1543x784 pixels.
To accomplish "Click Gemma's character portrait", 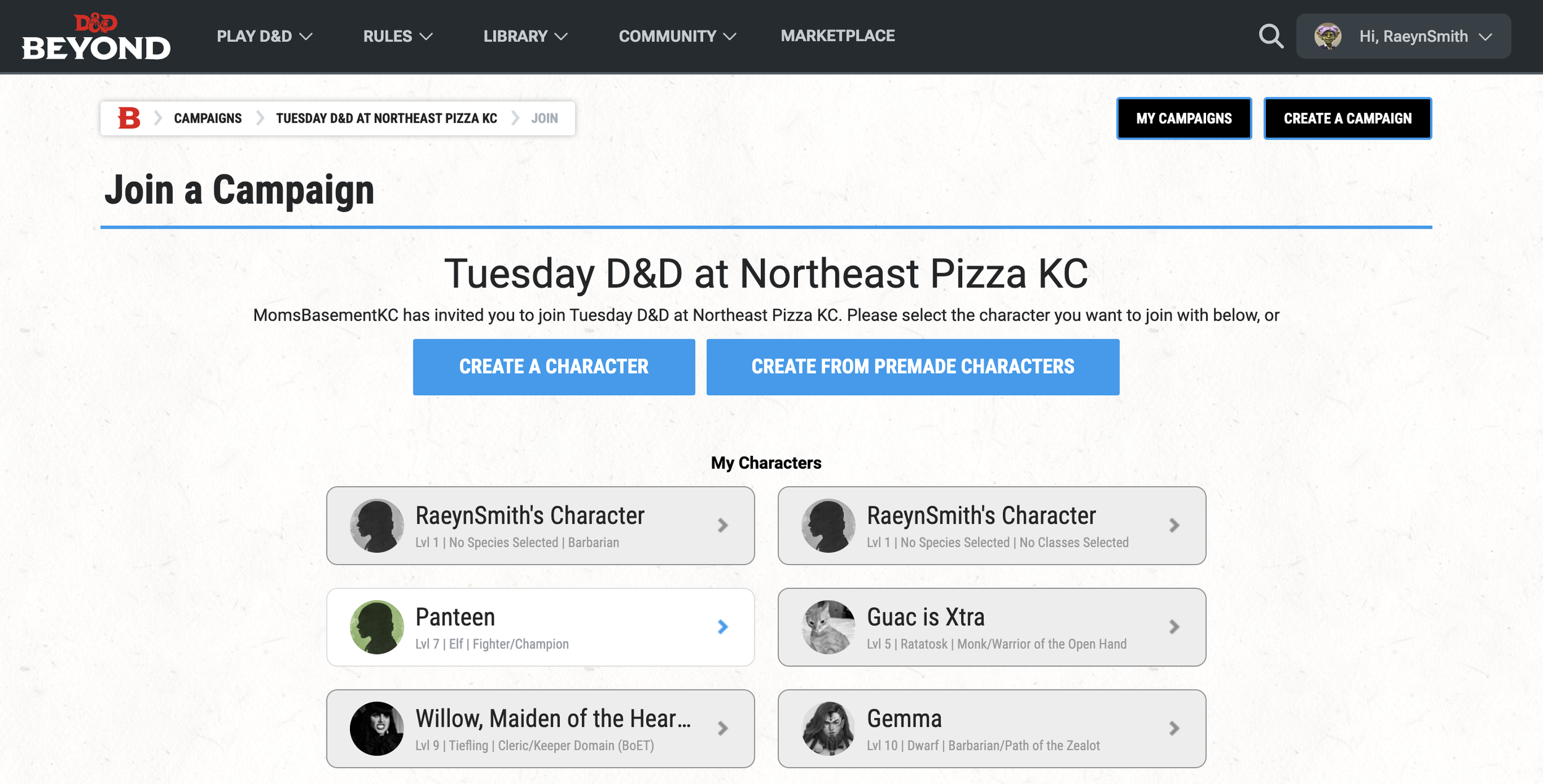I will (x=828, y=728).
